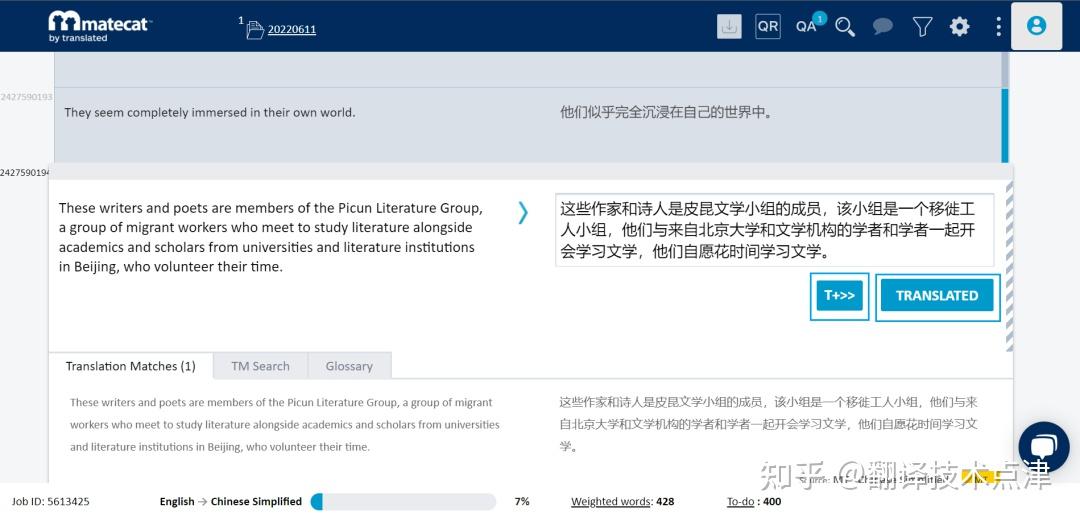
Task: Click inside the Chinese translation text box
Action: [774, 230]
